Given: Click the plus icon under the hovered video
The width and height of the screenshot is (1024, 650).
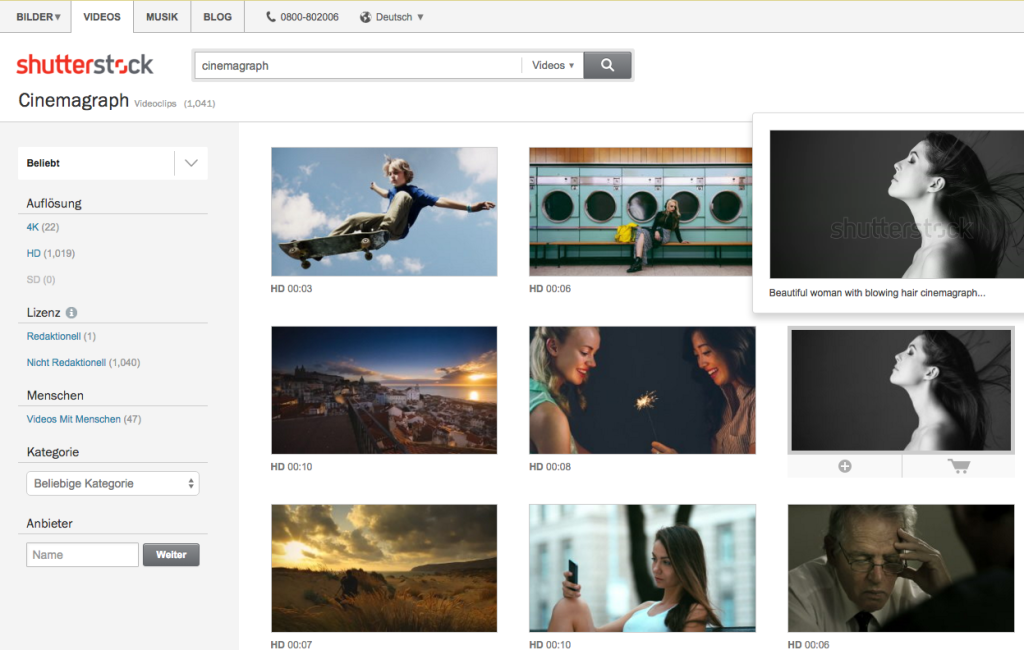Looking at the screenshot, I should 844,465.
